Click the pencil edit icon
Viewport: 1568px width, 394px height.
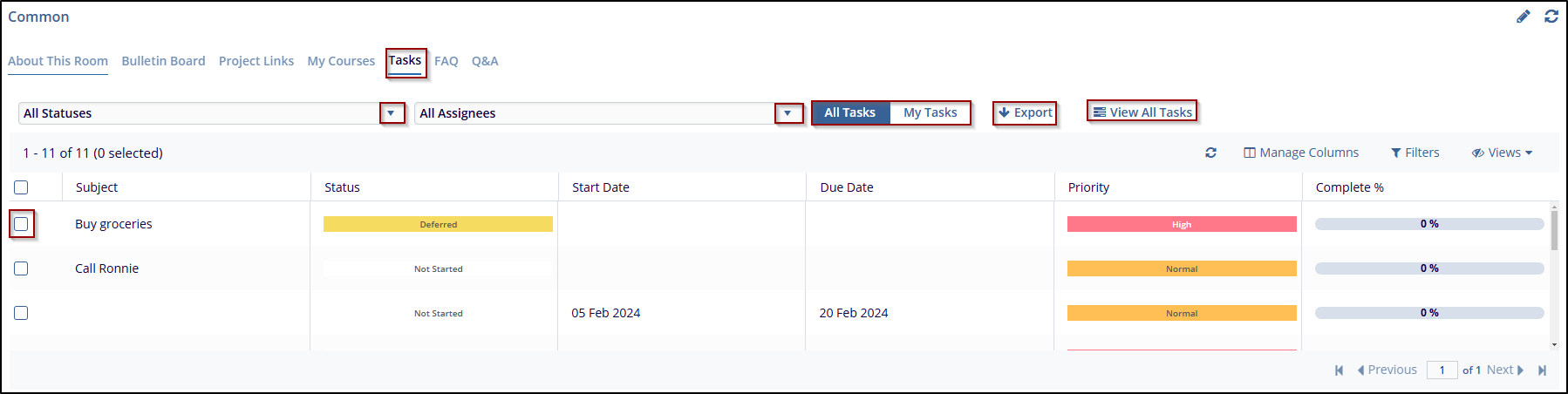point(1523,17)
